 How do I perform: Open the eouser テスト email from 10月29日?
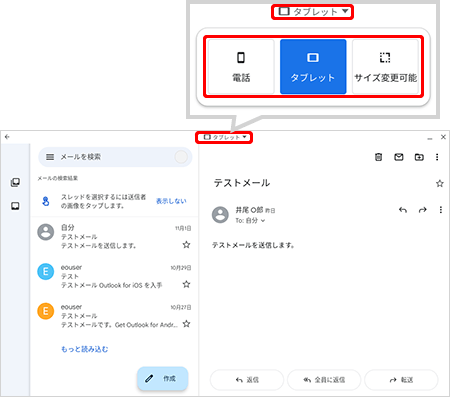click(x=114, y=276)
